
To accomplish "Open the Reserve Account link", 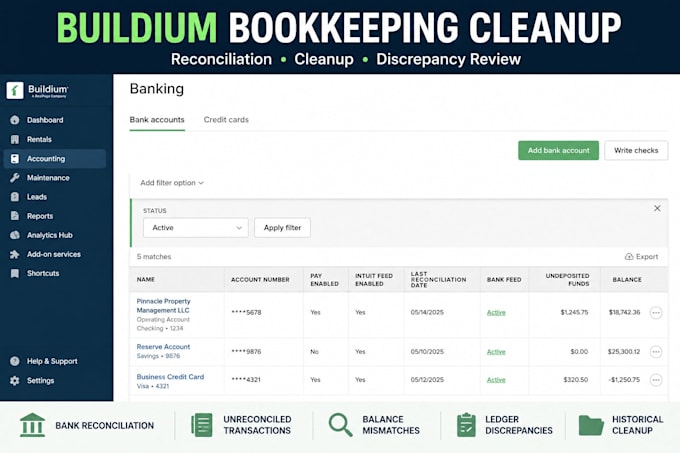I will 163,347.
